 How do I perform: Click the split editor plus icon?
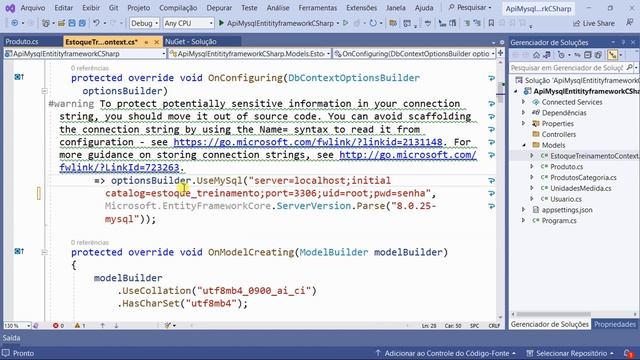pyautogui.click(x=500, y=53)
